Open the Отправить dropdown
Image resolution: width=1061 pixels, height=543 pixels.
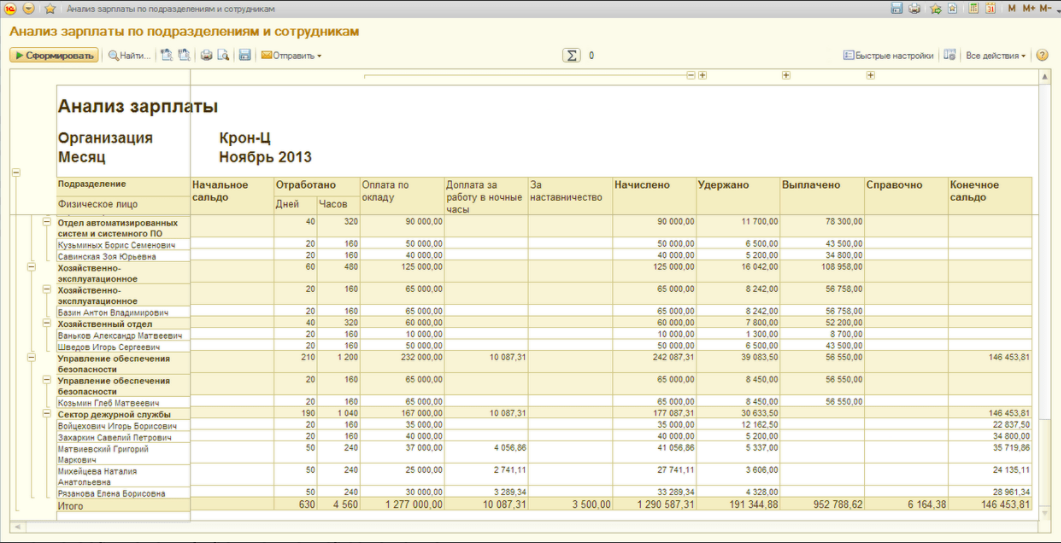(x=291, y=56)
